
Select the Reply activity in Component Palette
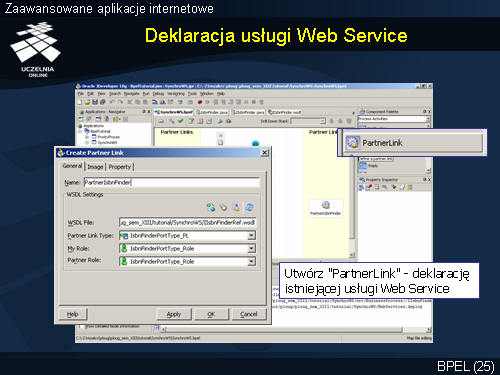(369, 166)
